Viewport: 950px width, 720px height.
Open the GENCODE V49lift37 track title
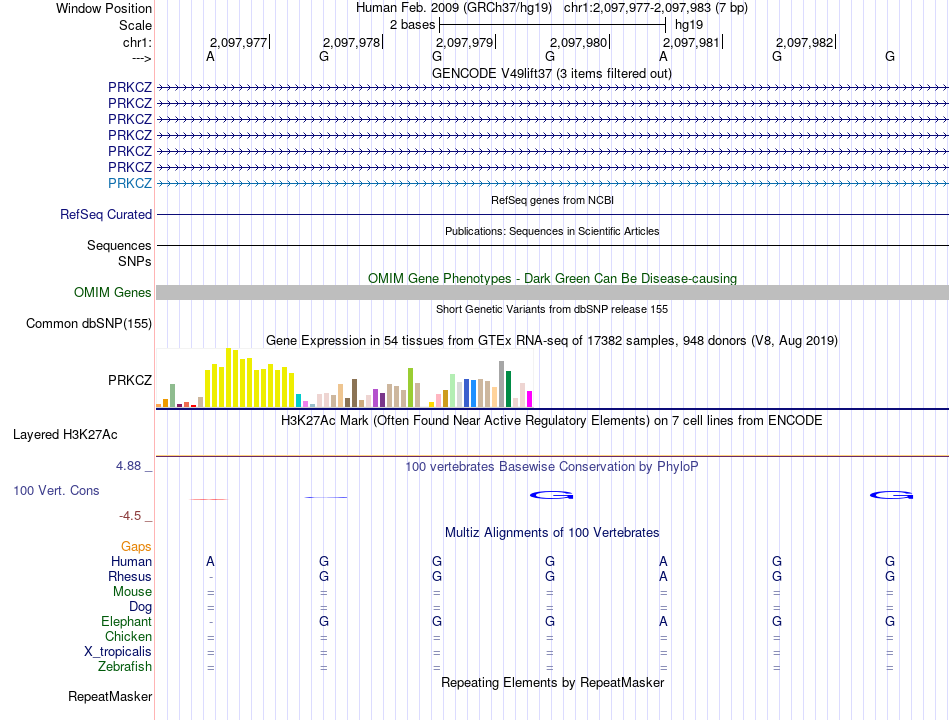(x=551, y=73)
